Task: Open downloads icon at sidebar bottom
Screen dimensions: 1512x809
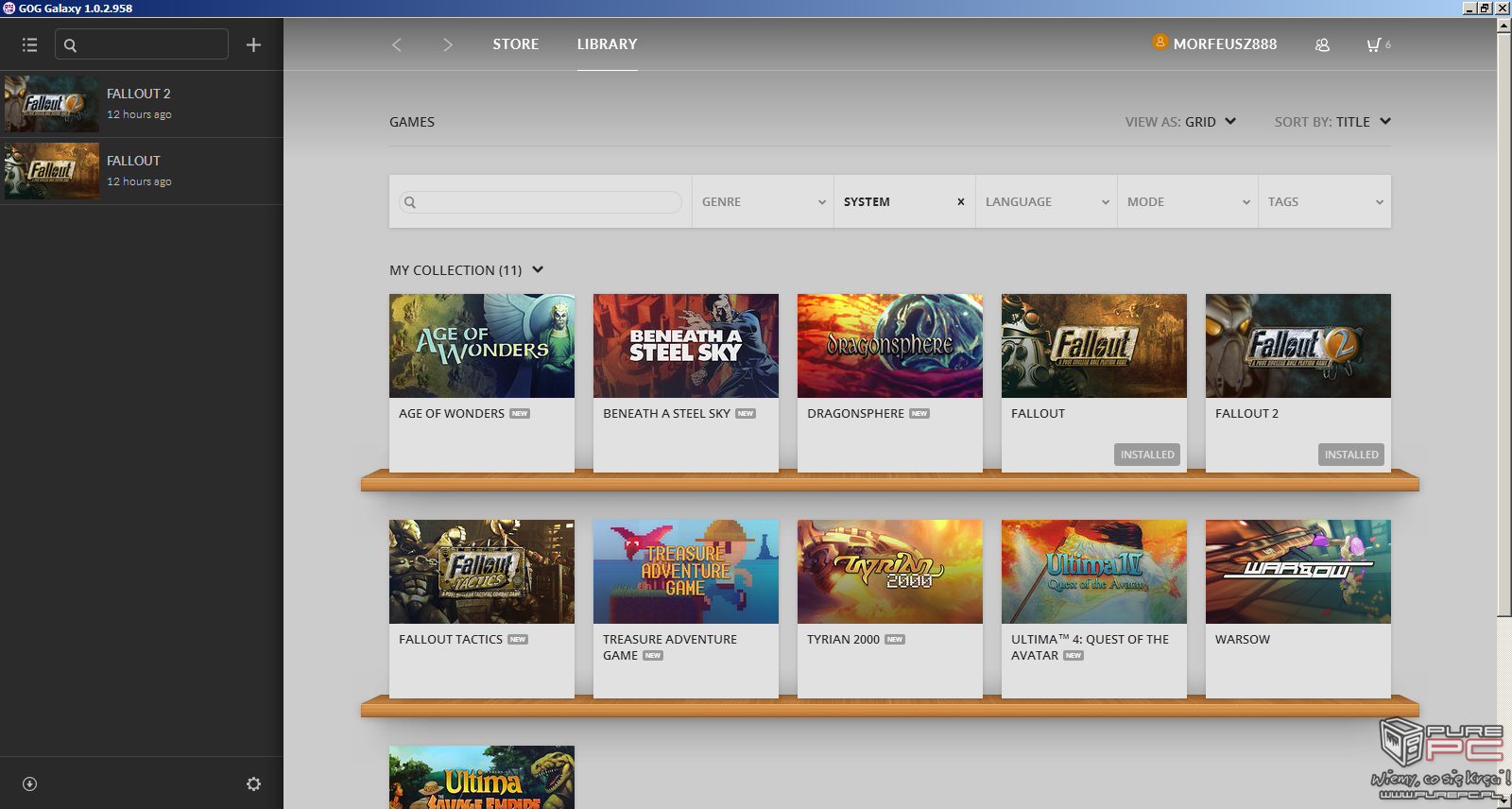Action: pyautogui.click(x=29, y=783)
